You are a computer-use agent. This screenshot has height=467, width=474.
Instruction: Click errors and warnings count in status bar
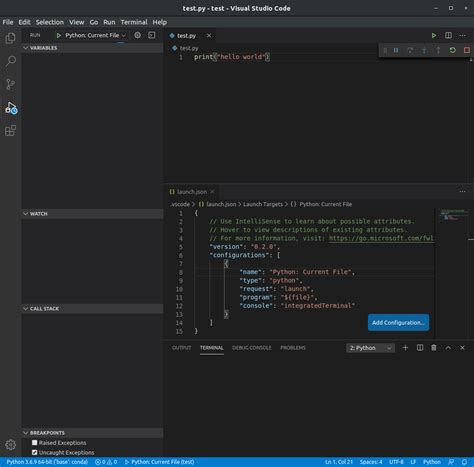(x=106, y=462)
